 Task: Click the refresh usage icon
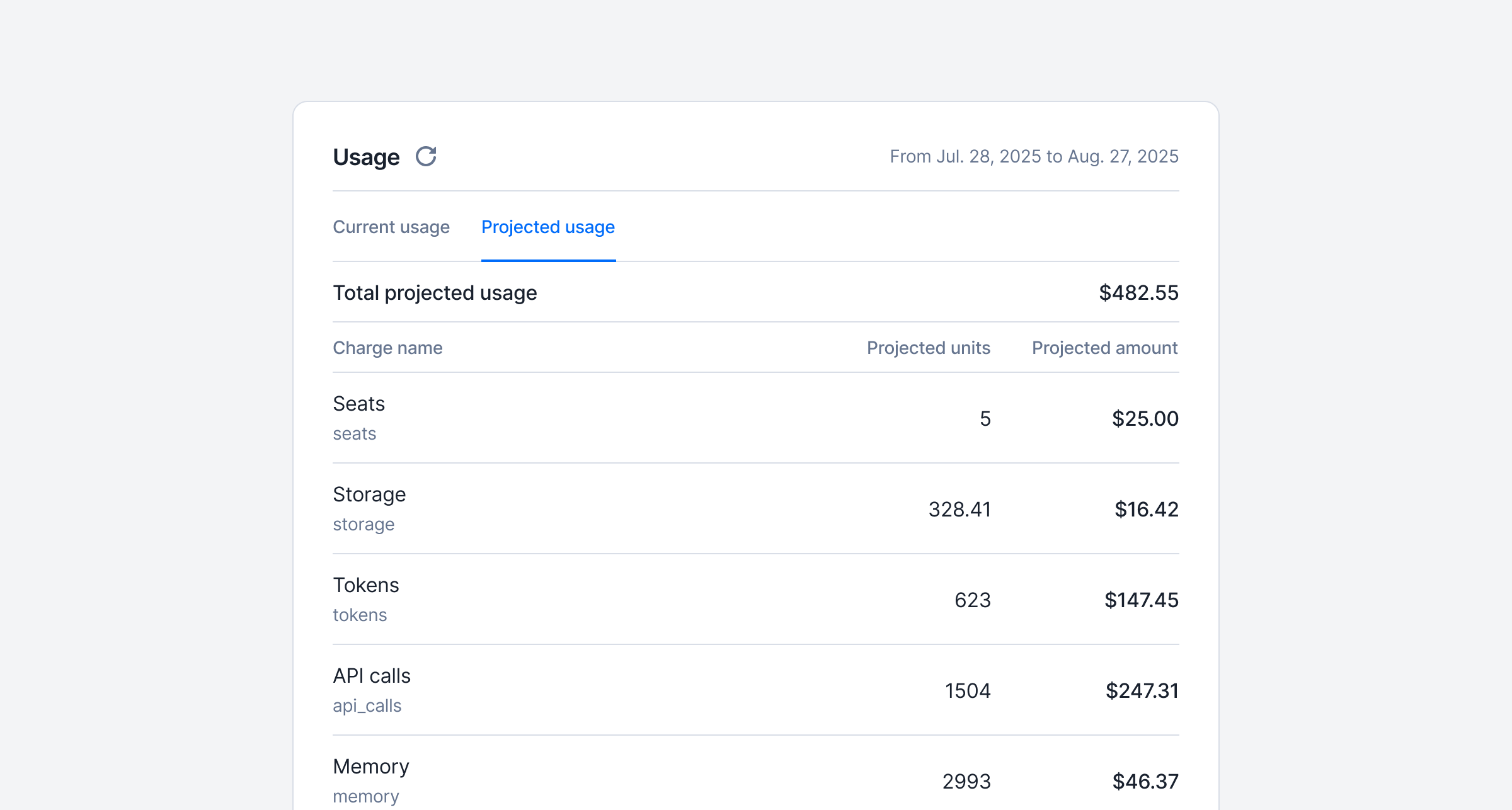point(426,156)
